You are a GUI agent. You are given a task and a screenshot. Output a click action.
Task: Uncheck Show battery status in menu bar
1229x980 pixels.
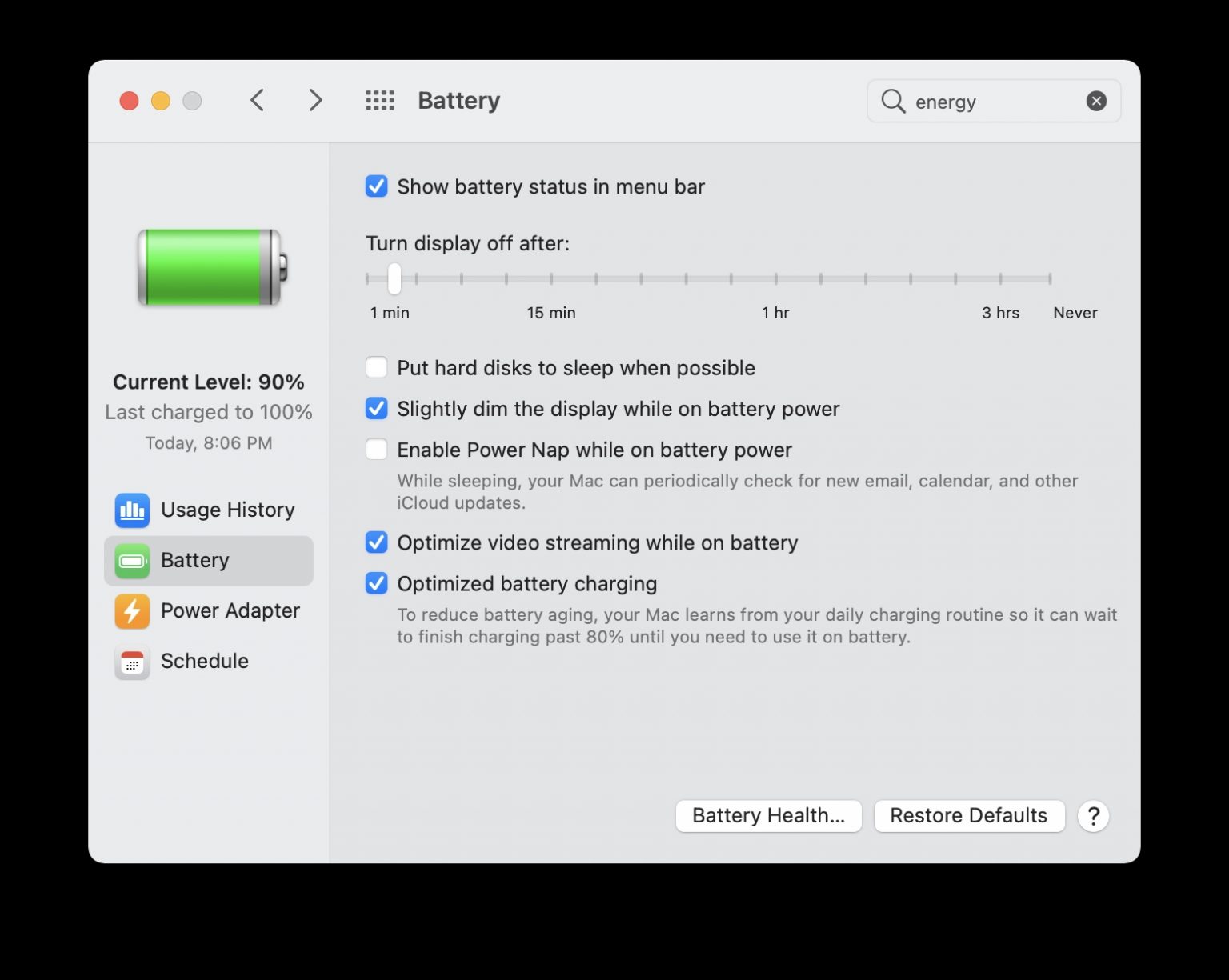coord(377,186)
